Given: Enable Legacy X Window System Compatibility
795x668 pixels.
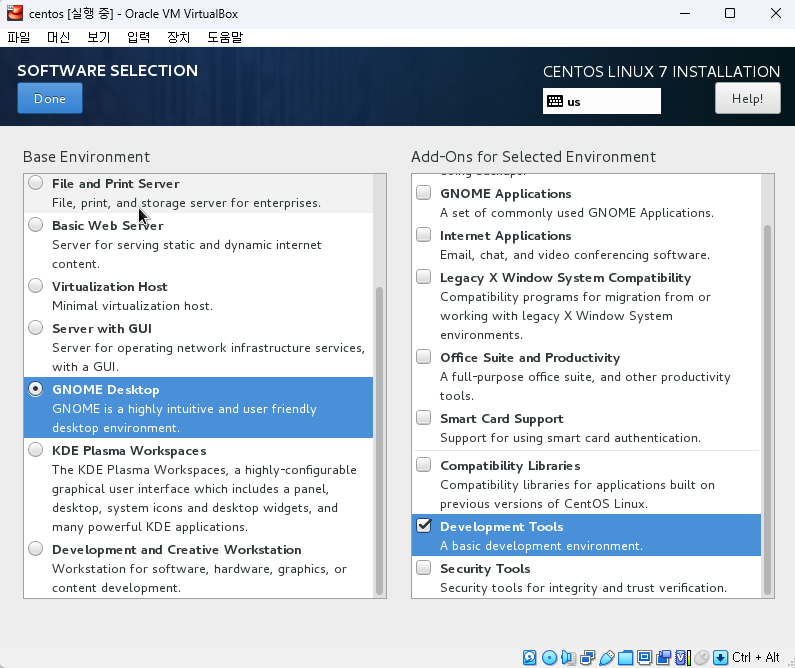Looking at the screenshot, I should 423,277.
